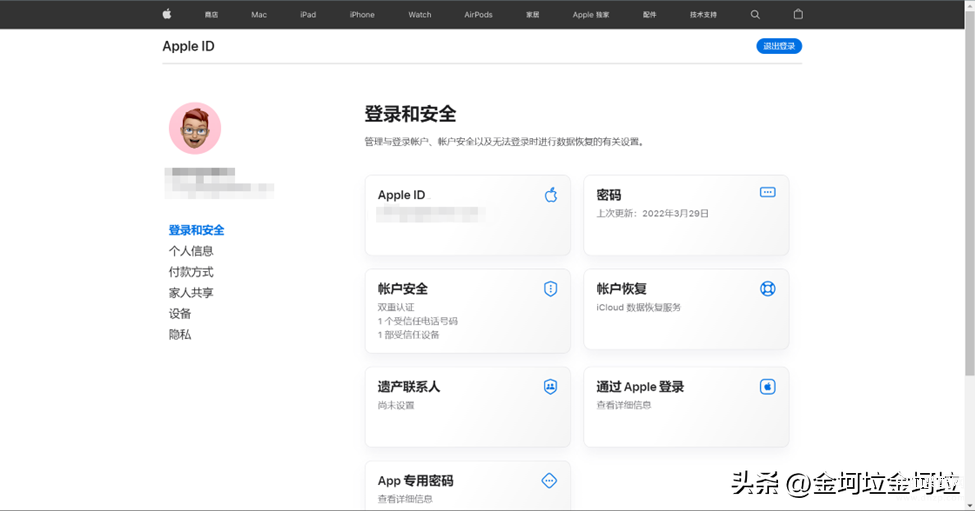Go to 付款方式 in the sidebar
Image resolution: width=975 pixels, height=511 pixels.
[x=191, y=272]
